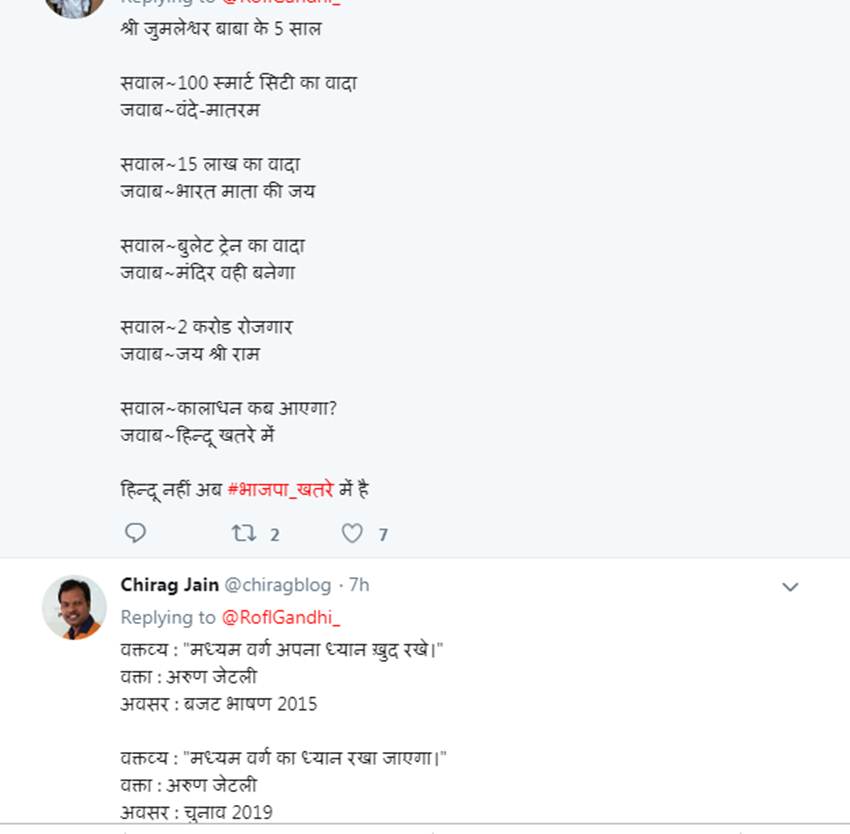
Task: Click the line सवाल~2 करोड रोजगार
Action: [206, 327]
